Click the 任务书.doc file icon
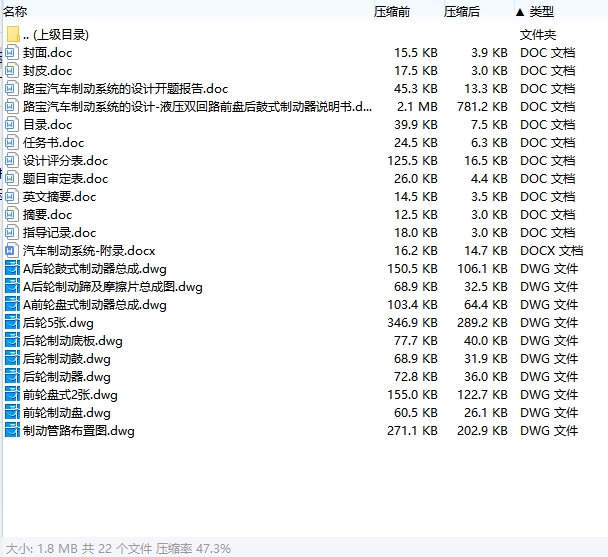The width and height of the screenshot is (608, 557). [x=11, y=142]
